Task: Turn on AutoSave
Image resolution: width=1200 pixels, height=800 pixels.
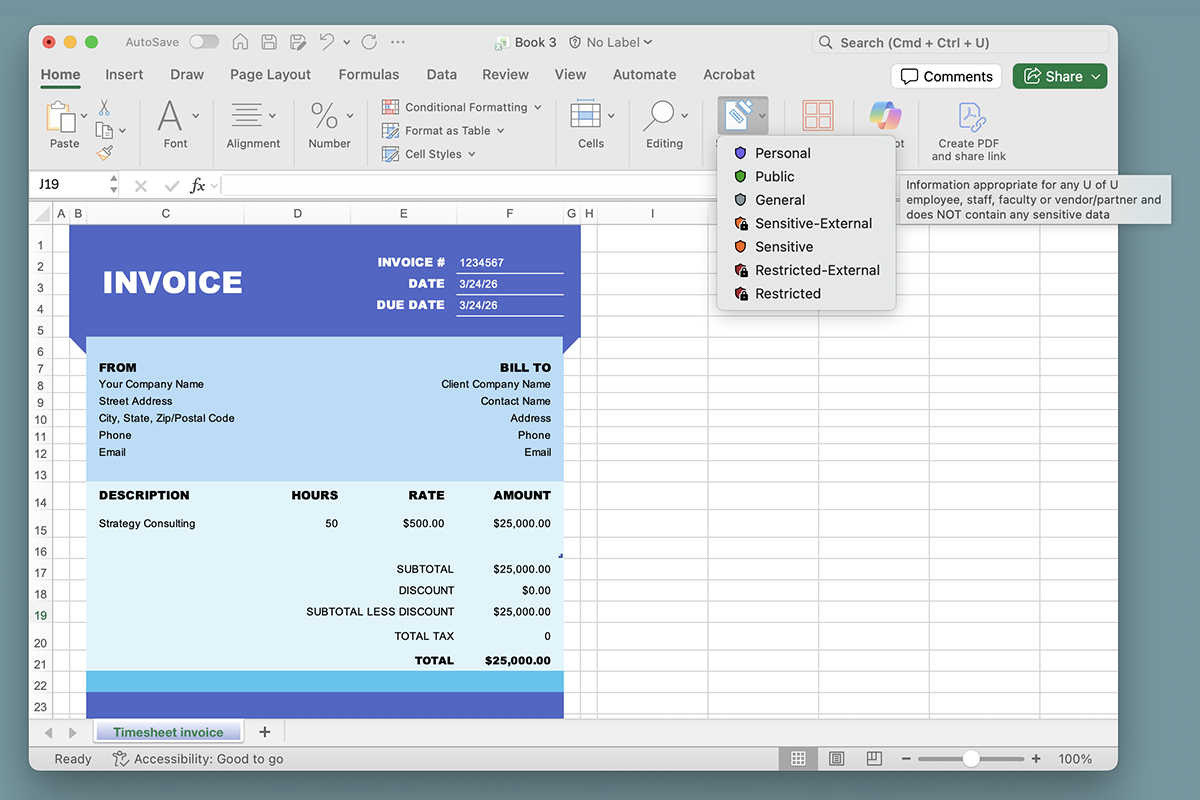Action: click(x=203, y=42)
